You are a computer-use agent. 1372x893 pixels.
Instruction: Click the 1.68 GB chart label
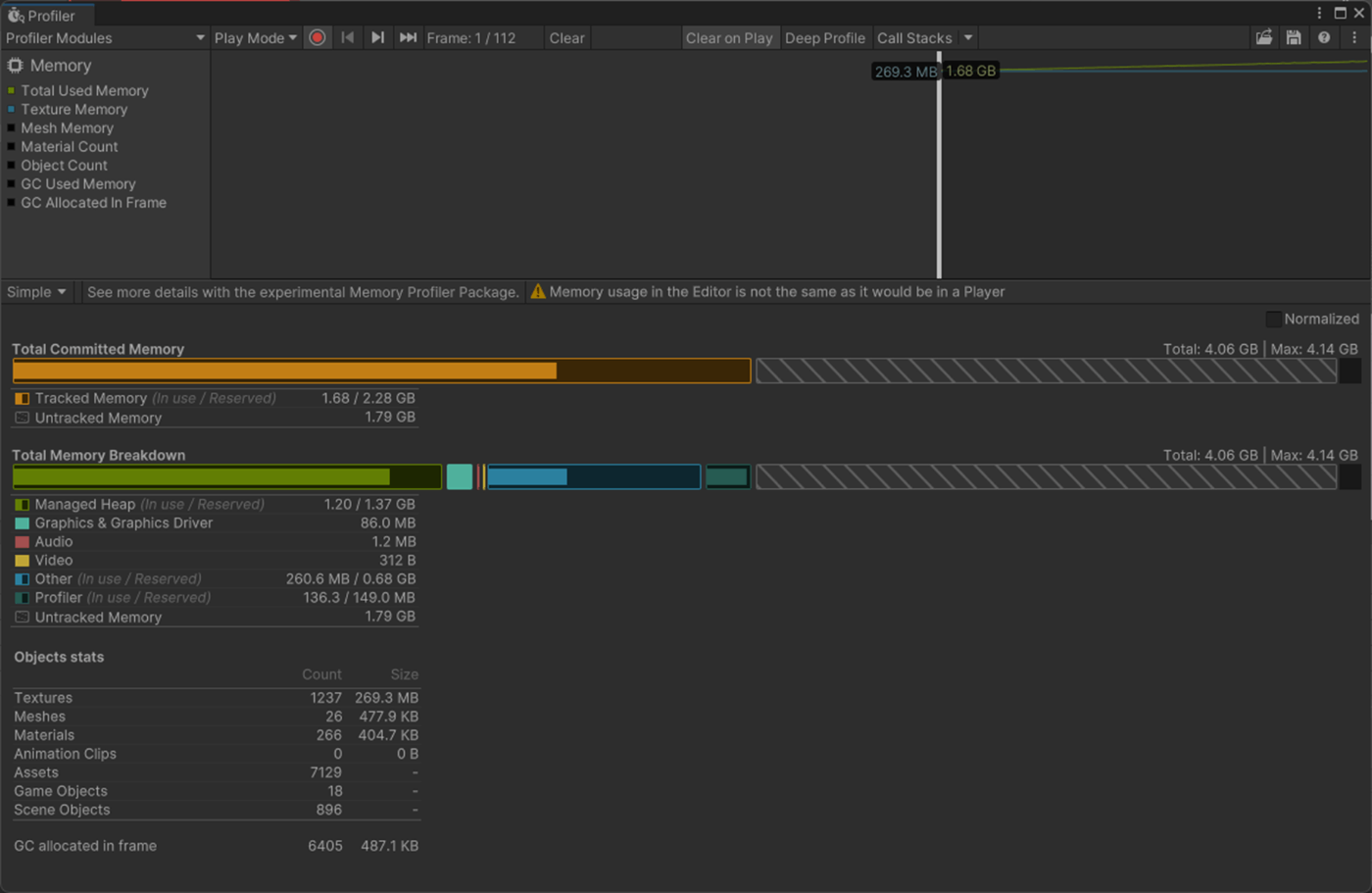tap(970, 71)
